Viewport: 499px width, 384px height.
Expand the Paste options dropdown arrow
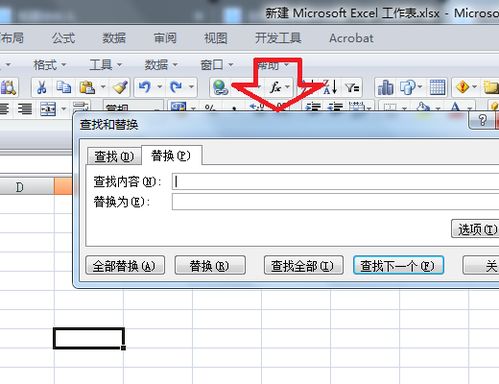click(x=103, y=87)
